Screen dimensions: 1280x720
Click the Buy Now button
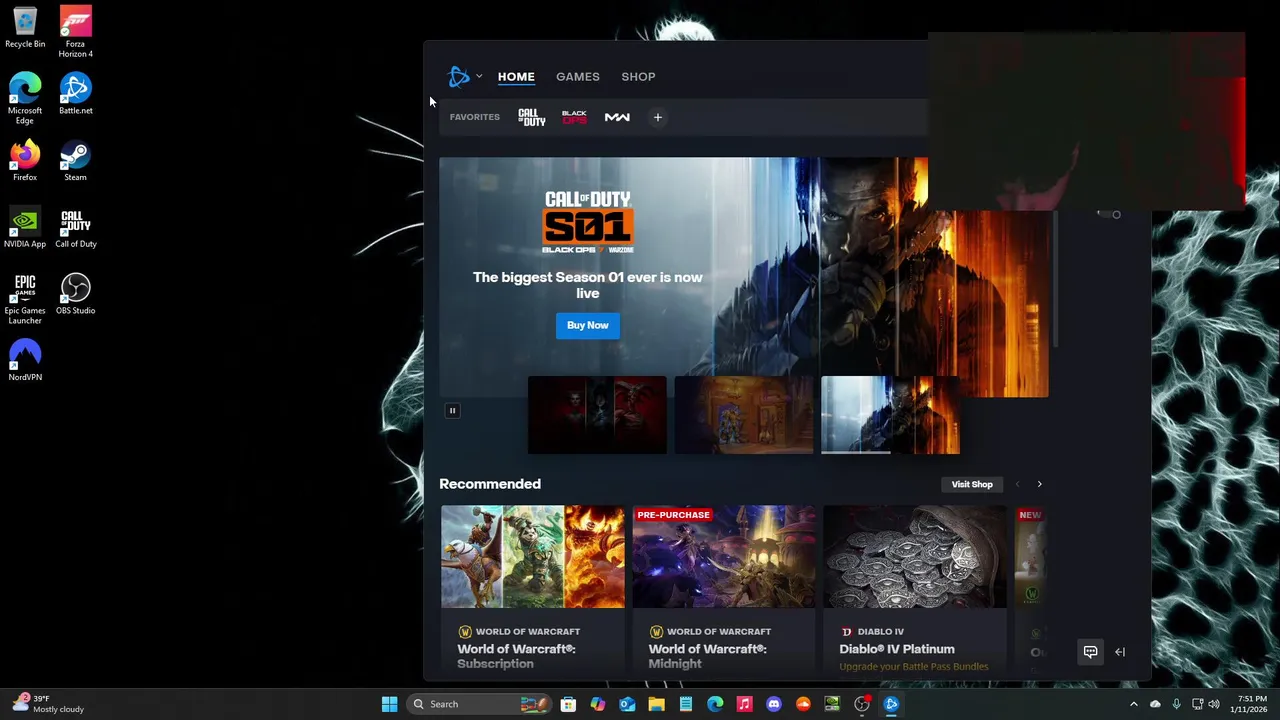coord(588,325)
